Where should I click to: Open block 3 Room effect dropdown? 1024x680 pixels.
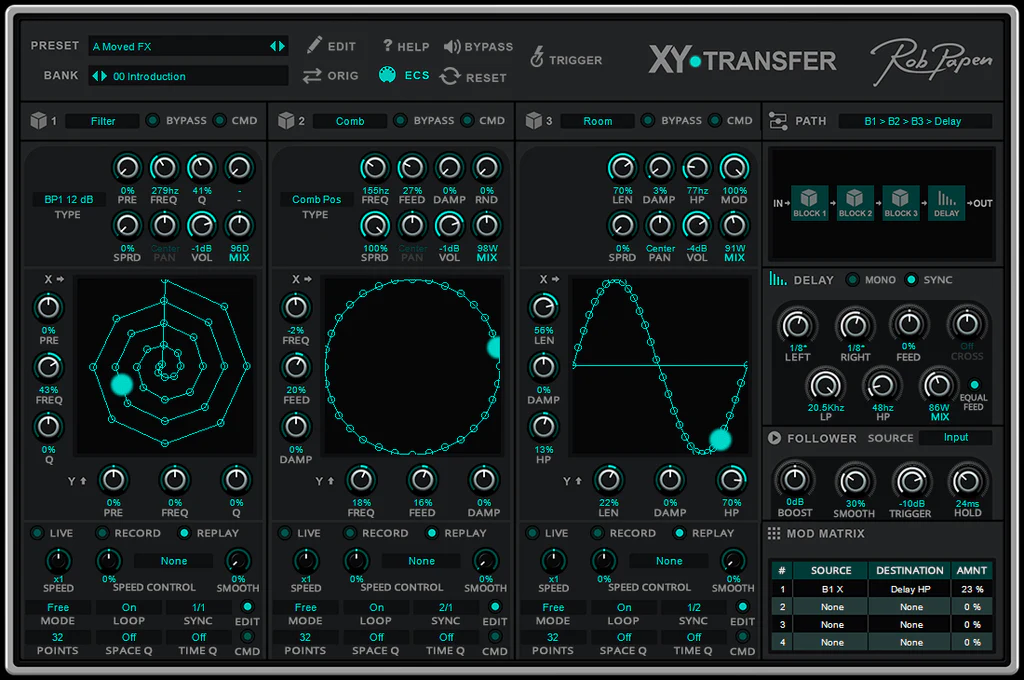coord(598,121)
